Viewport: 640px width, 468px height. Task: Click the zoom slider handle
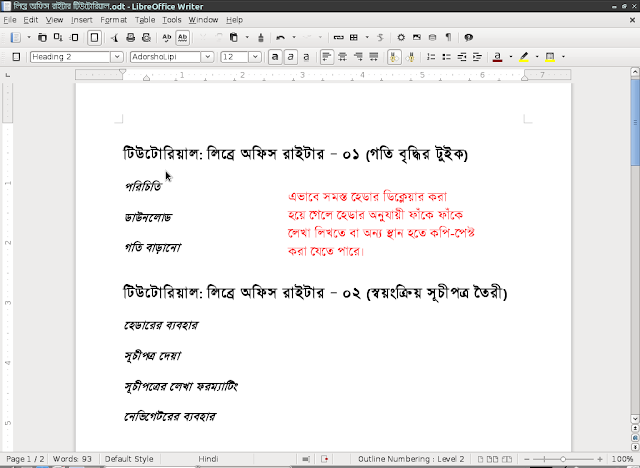563,459
